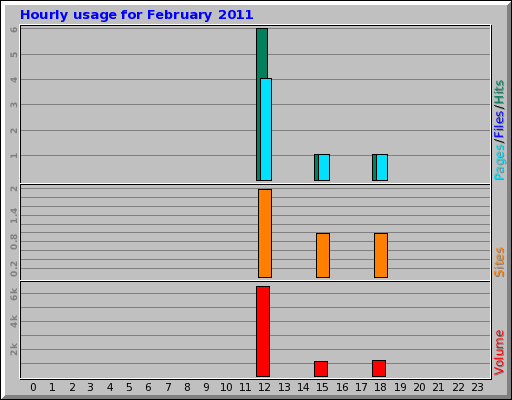This screenshot has height=400, width=512.
Task: Click the cyan Pages bar at hour 12
Action: tap(266, 130)
